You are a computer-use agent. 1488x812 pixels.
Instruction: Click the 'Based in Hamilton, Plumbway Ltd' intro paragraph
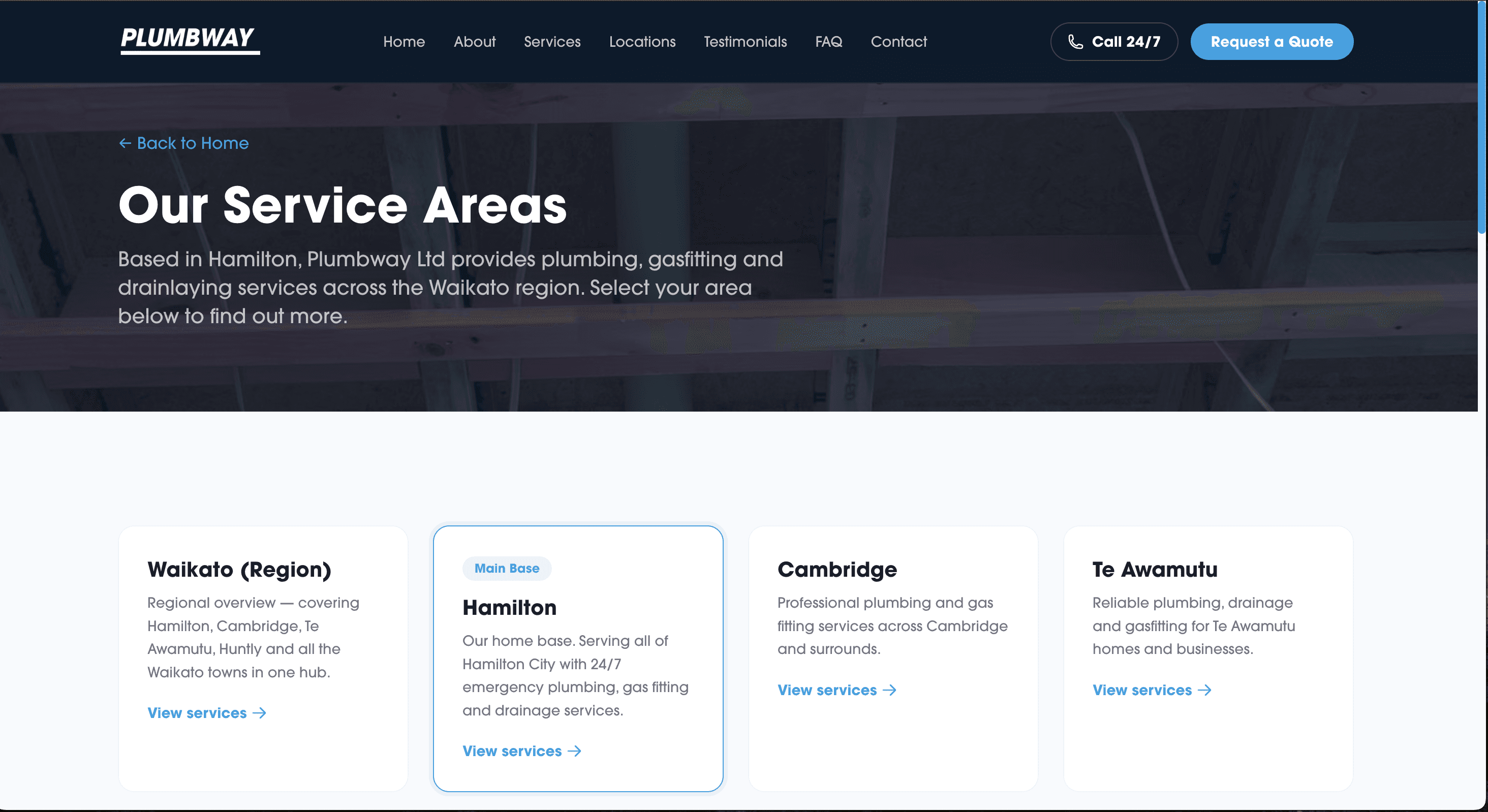(x=451, y=288)
